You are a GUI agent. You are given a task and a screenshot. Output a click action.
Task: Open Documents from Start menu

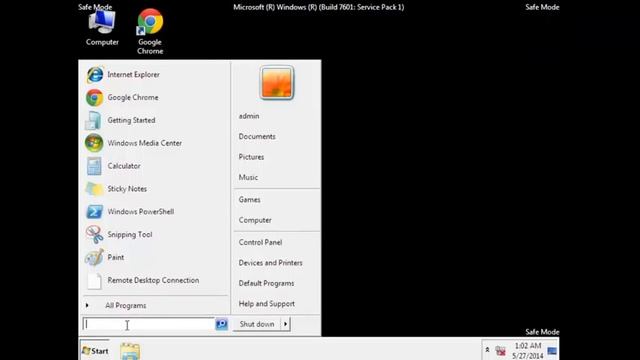click(x=257, y=137)
